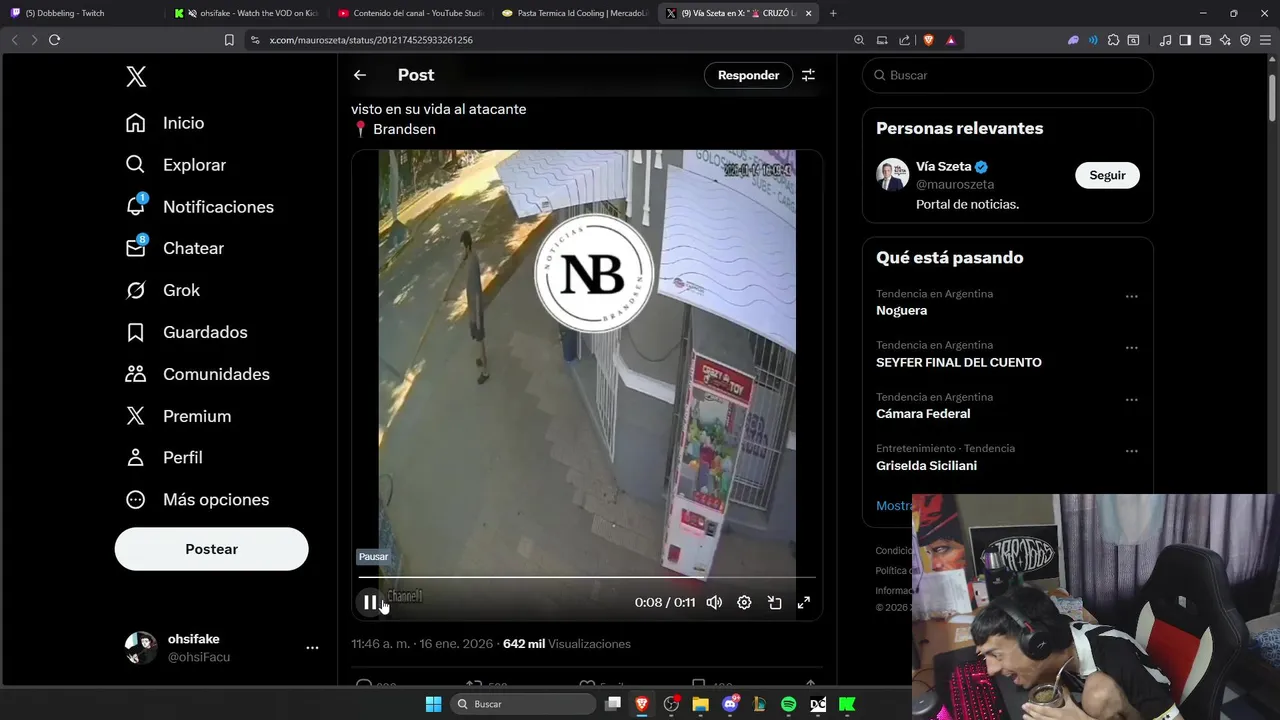Image resolution: width=1280 pixels, height=720 pixels.
Task: Click the address bar URL
Action: click(x=371, y=40)
